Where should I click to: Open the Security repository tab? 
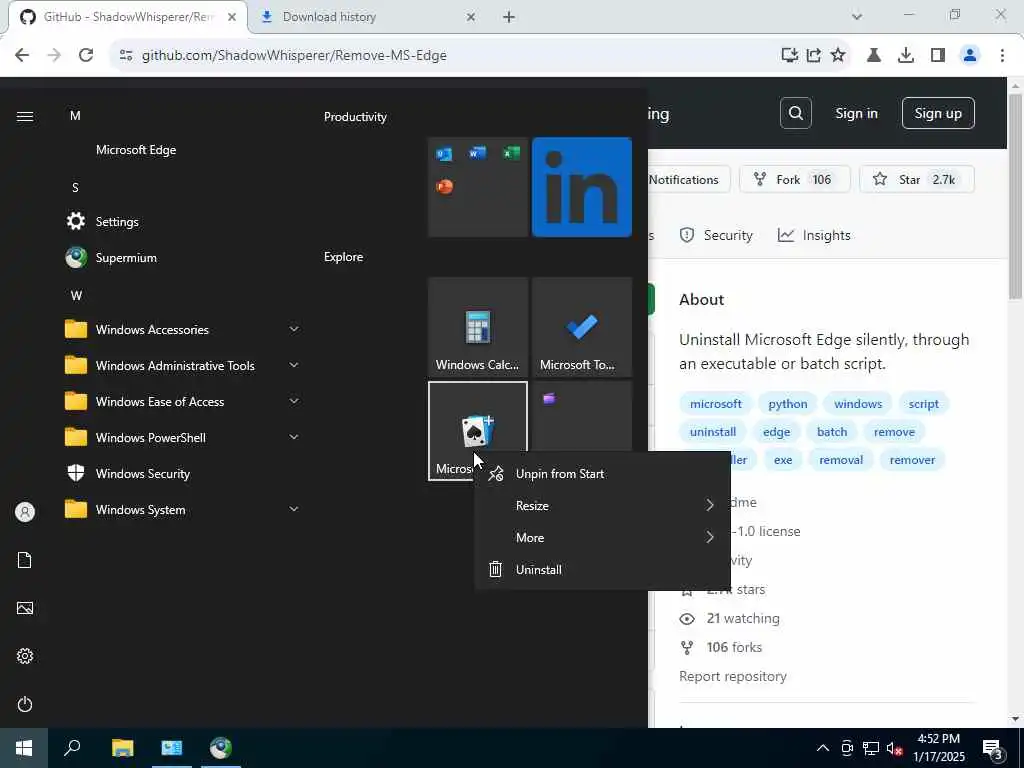[x=716, y=235]
